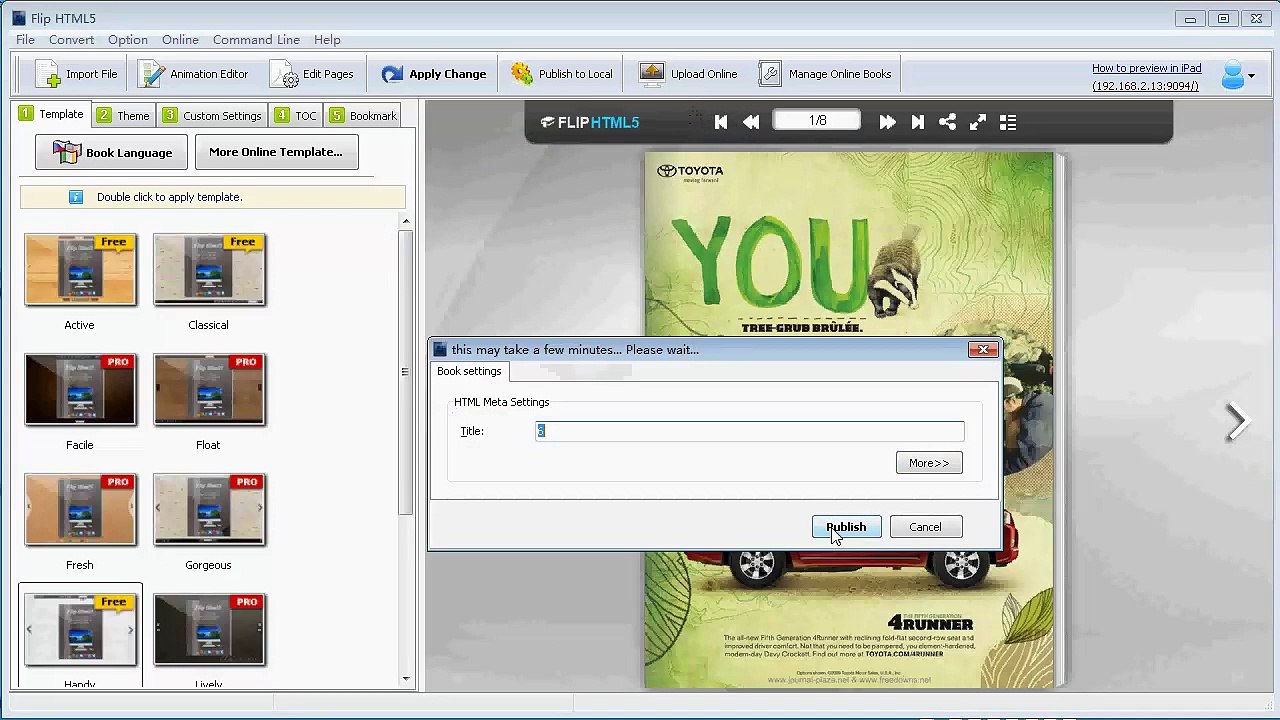The width and height of the screenshot is (1280, 720).
Task: Open the thumbnails list icon in the viewer
Action: 1008,122
